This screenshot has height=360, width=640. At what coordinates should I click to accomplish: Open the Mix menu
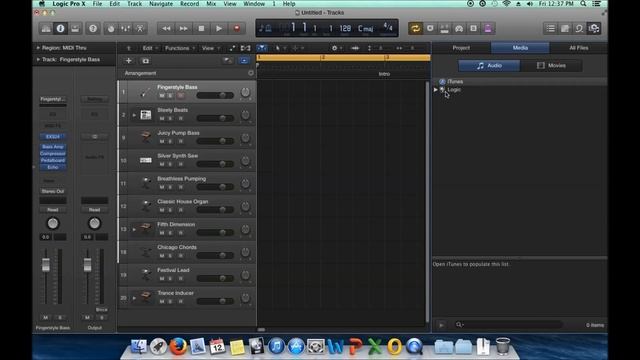[x=211, y=4]
